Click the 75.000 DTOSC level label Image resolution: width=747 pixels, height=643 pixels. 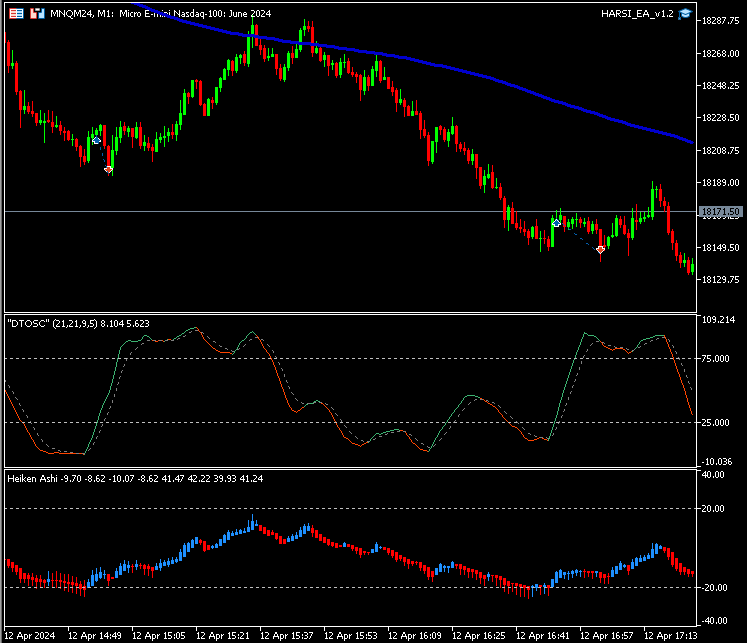716,359
